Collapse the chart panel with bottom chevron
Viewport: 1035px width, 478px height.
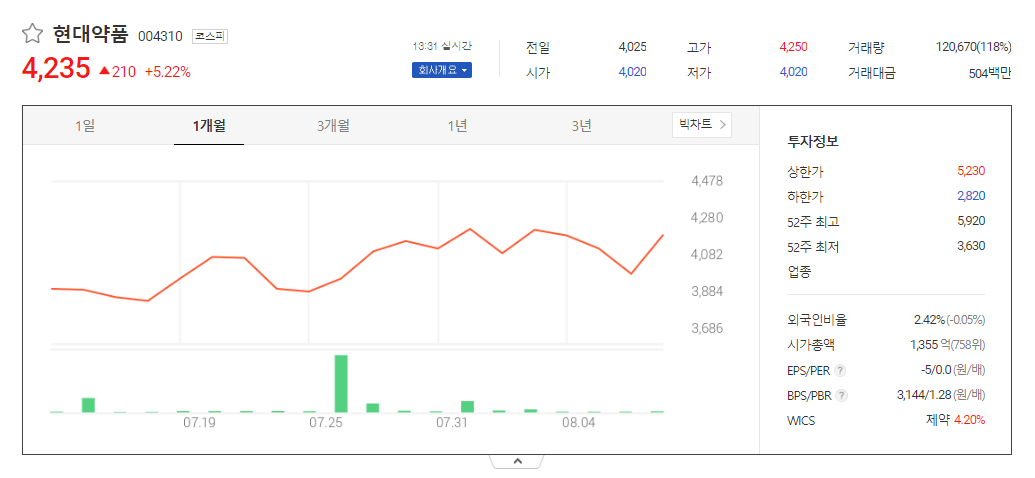point(517,461)
